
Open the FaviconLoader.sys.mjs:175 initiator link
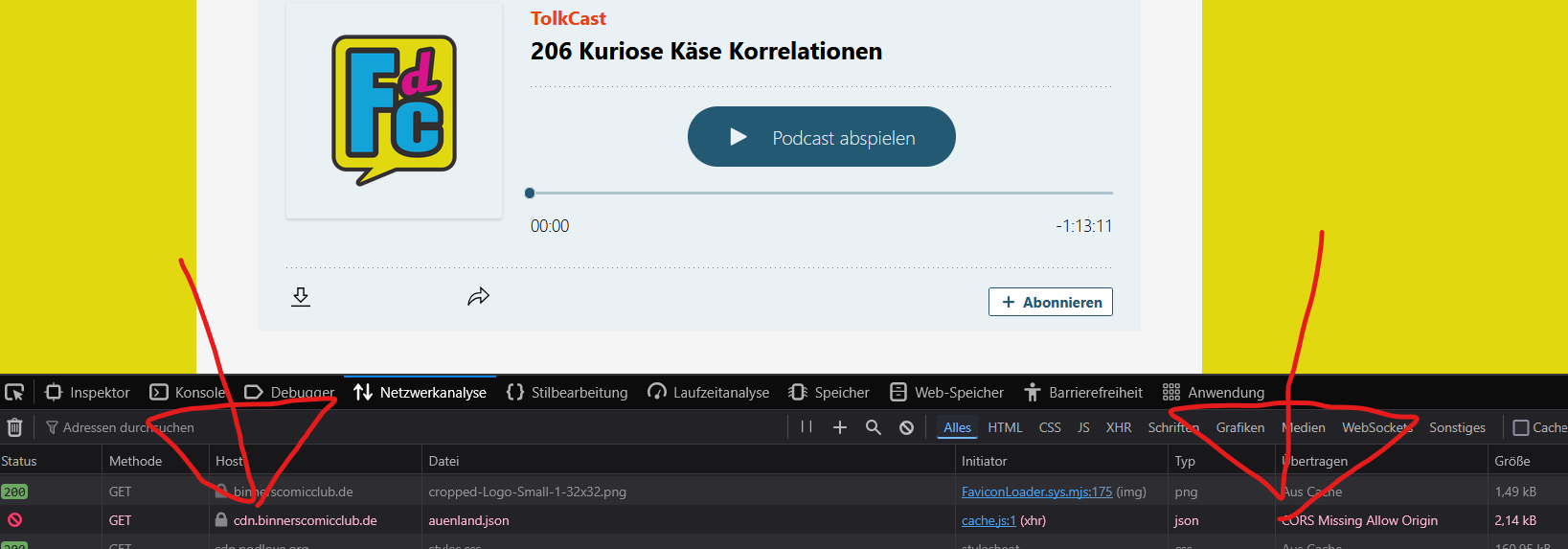point(1036,492)
